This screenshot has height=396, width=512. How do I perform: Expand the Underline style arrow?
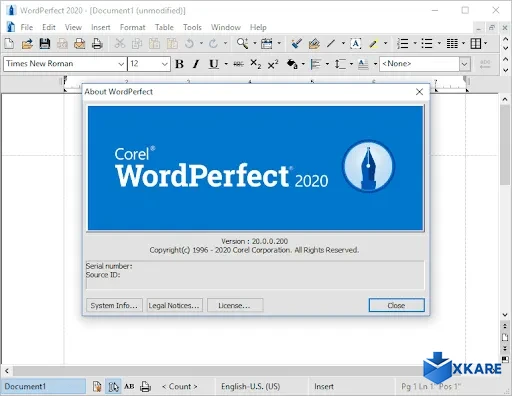click(x=226, y=64)
